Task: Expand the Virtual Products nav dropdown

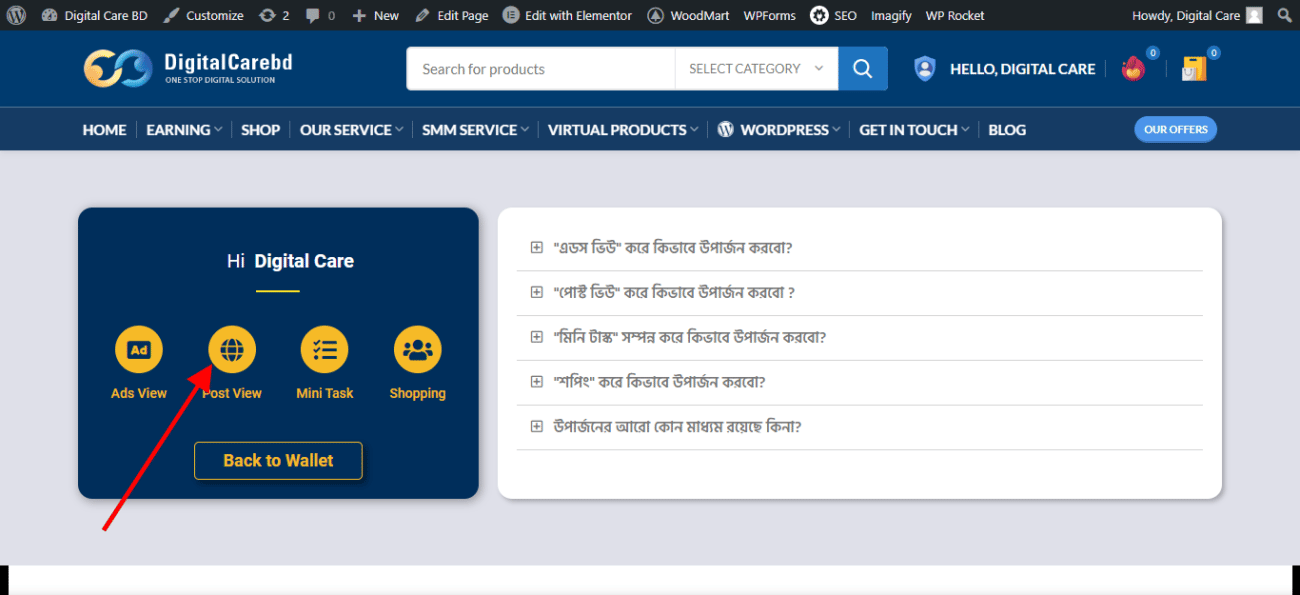Action: pos(623,130)
